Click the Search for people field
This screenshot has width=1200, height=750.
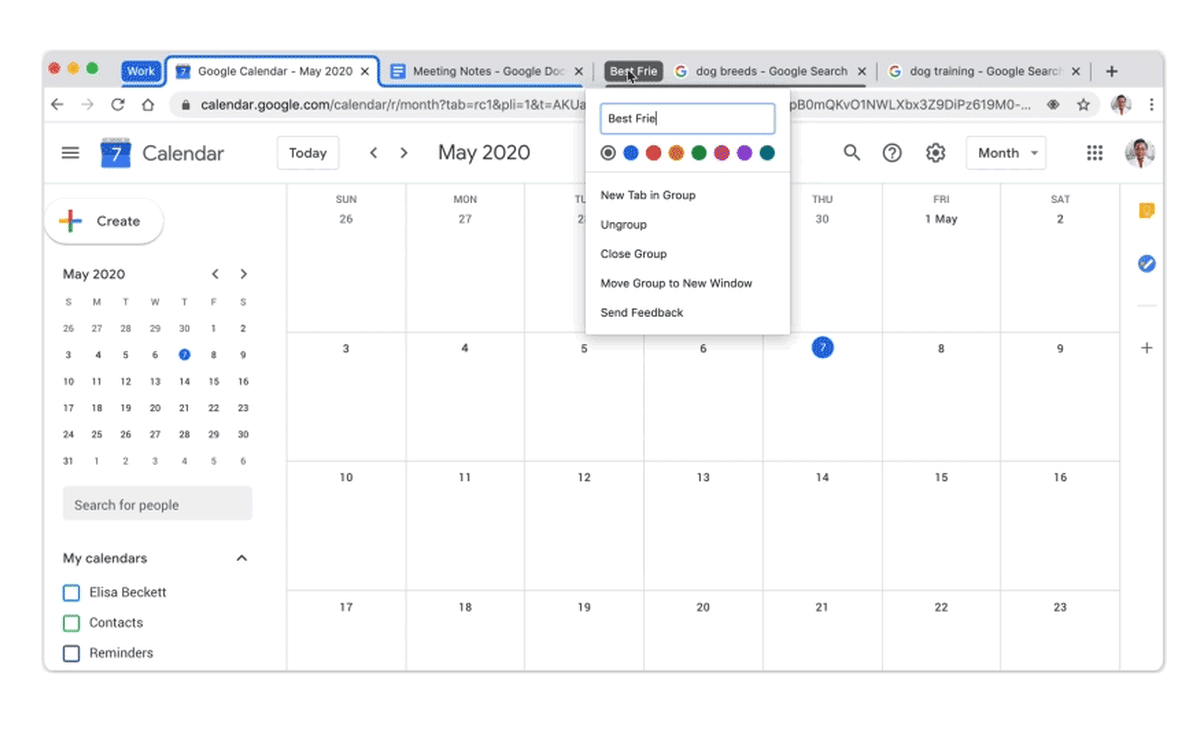click(x=157, y=505)
